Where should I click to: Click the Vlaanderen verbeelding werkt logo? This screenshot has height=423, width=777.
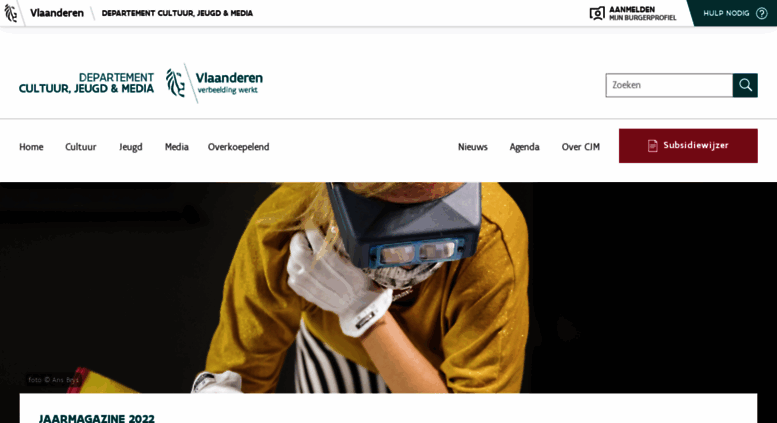[x=215, y=83]
